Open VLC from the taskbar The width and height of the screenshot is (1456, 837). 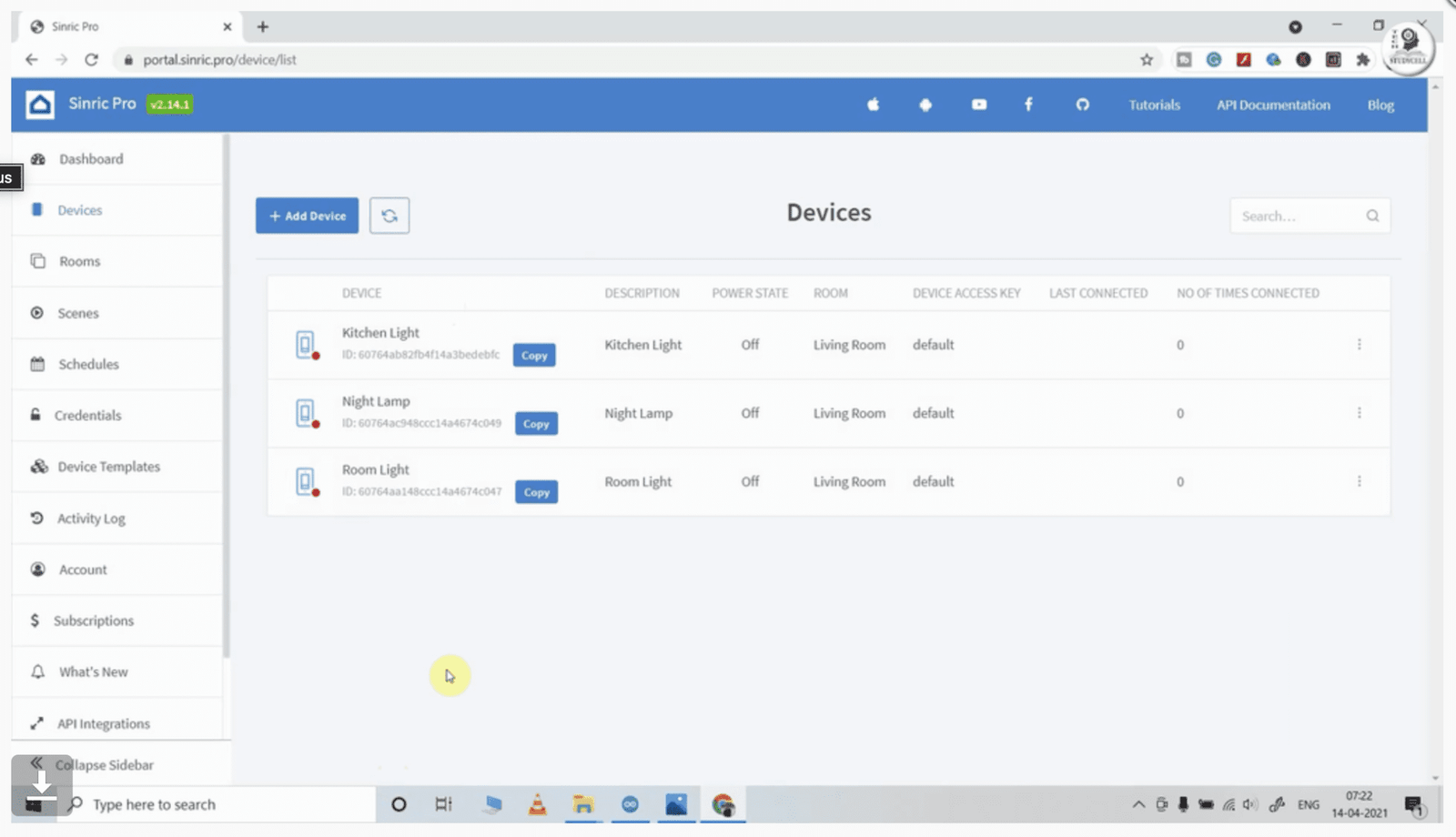pyautogui.click(x=538, y=804)
